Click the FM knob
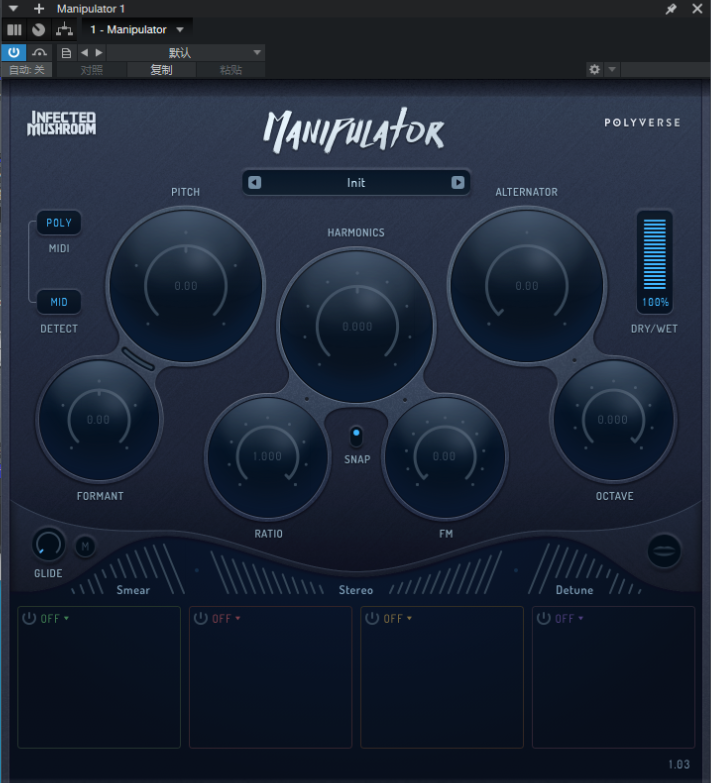 [x=444, y=456]
